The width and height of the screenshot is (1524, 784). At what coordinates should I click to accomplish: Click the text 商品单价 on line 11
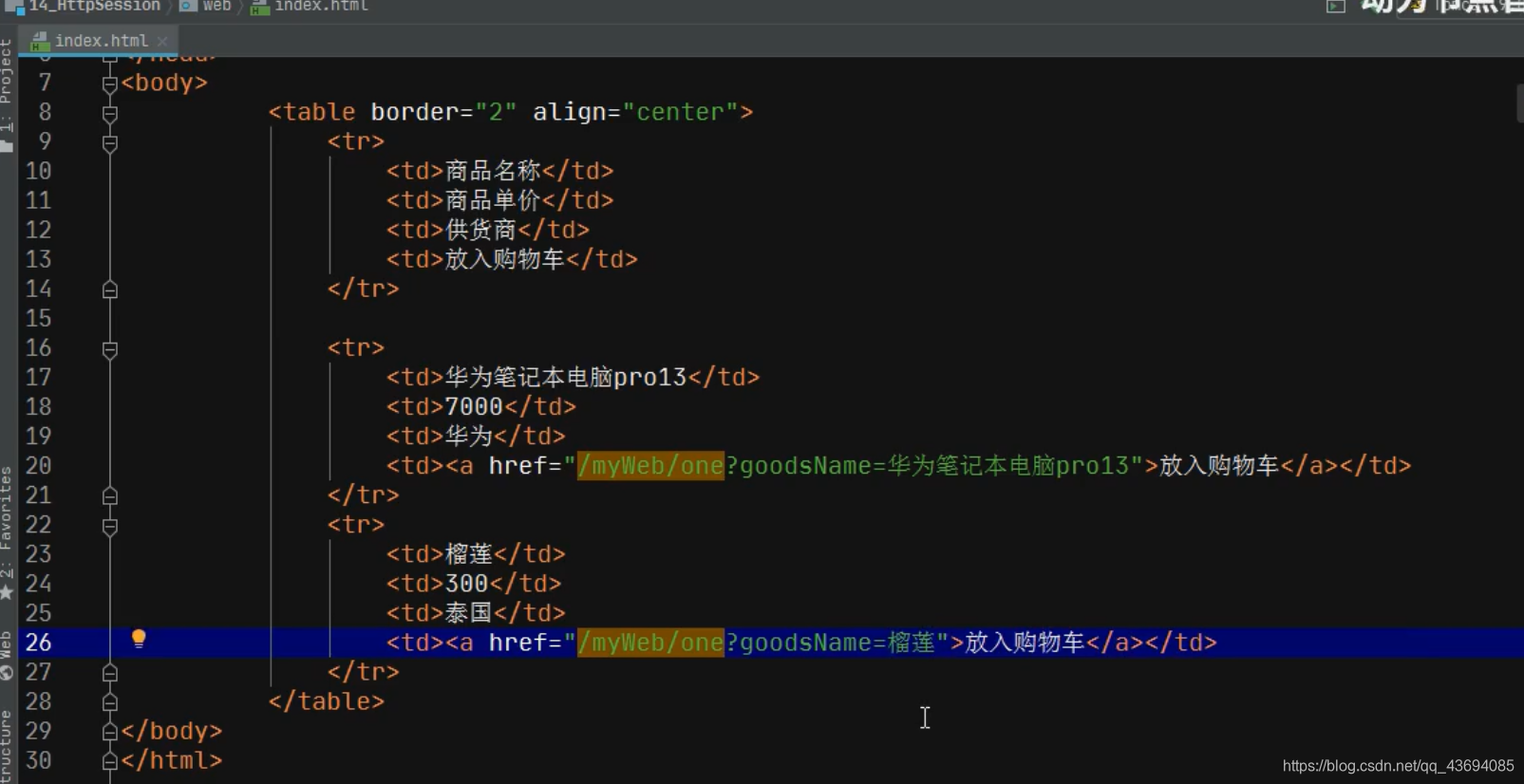494,200
